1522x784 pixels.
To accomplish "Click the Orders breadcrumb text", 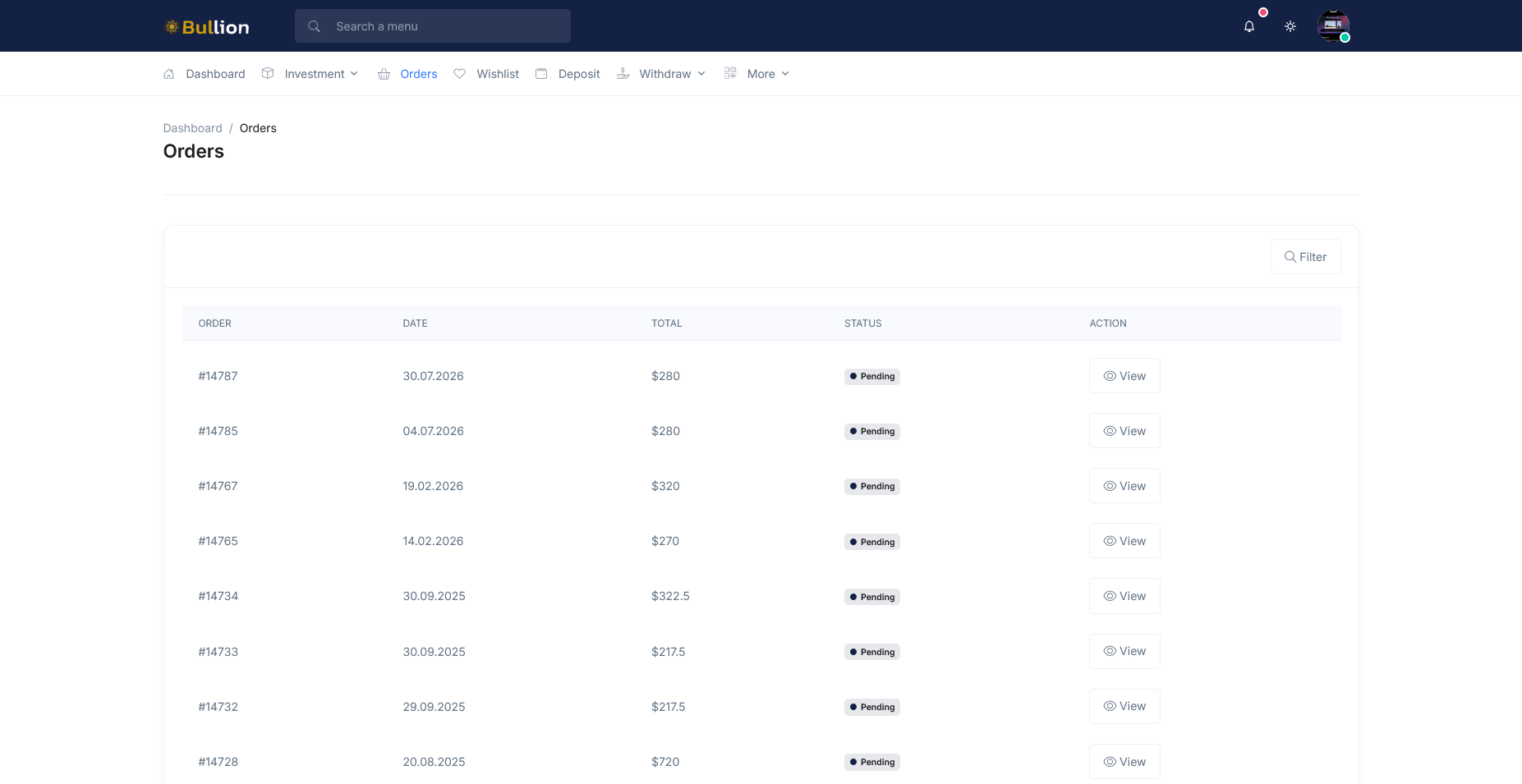I will point(258,128).
